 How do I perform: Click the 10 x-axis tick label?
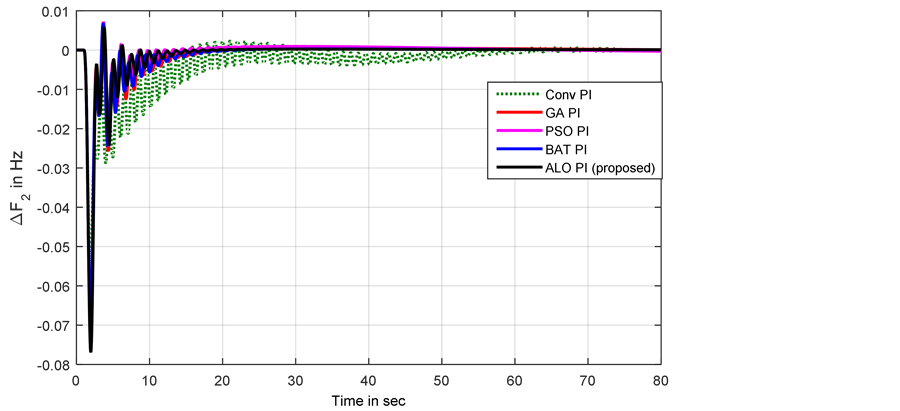[149, 380]
